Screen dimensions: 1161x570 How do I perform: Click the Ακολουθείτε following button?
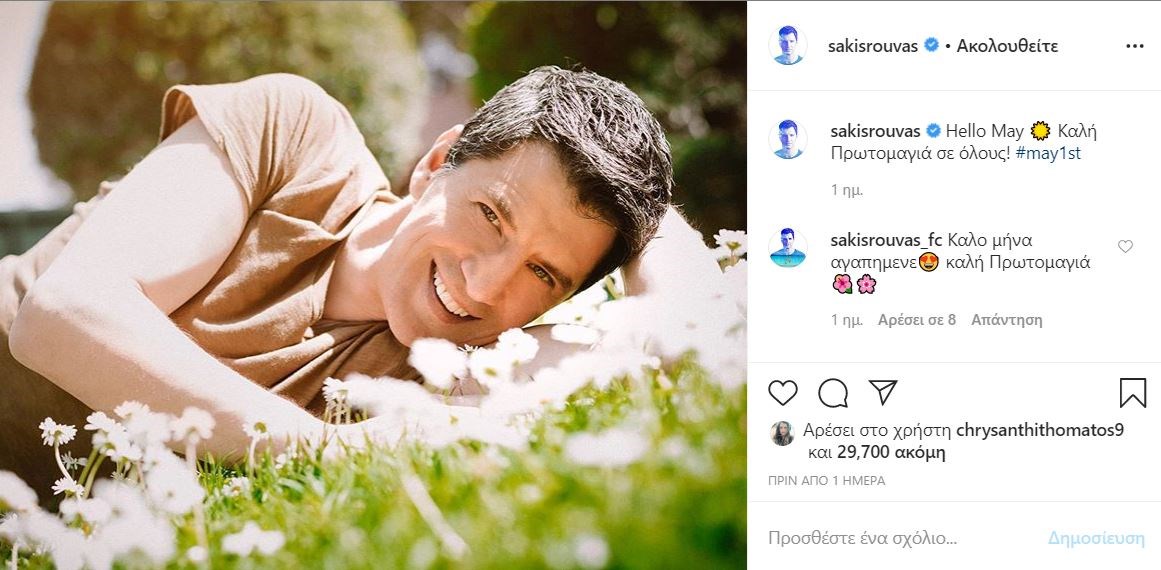coord(1007,46)
